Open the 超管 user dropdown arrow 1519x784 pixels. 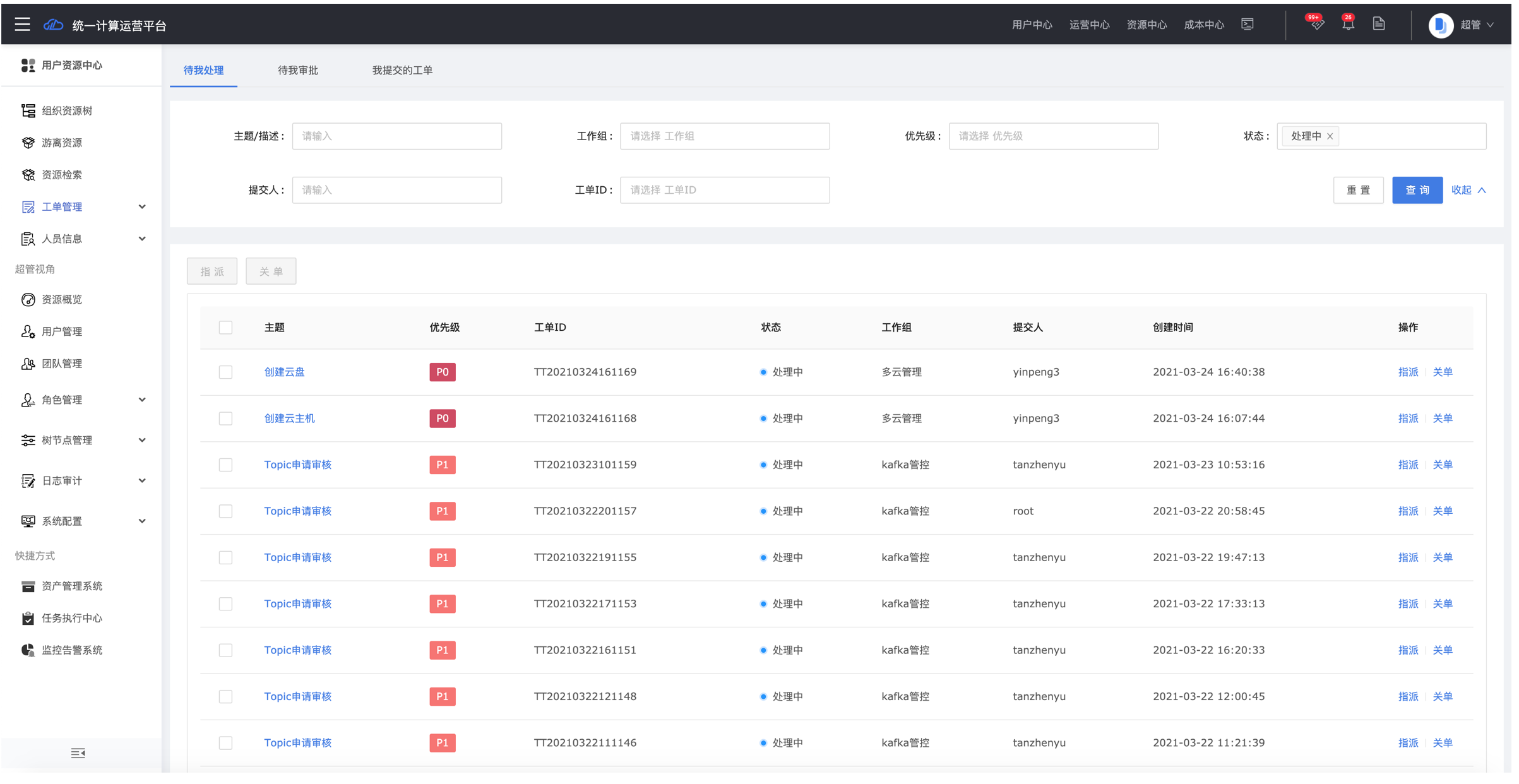1490,25
